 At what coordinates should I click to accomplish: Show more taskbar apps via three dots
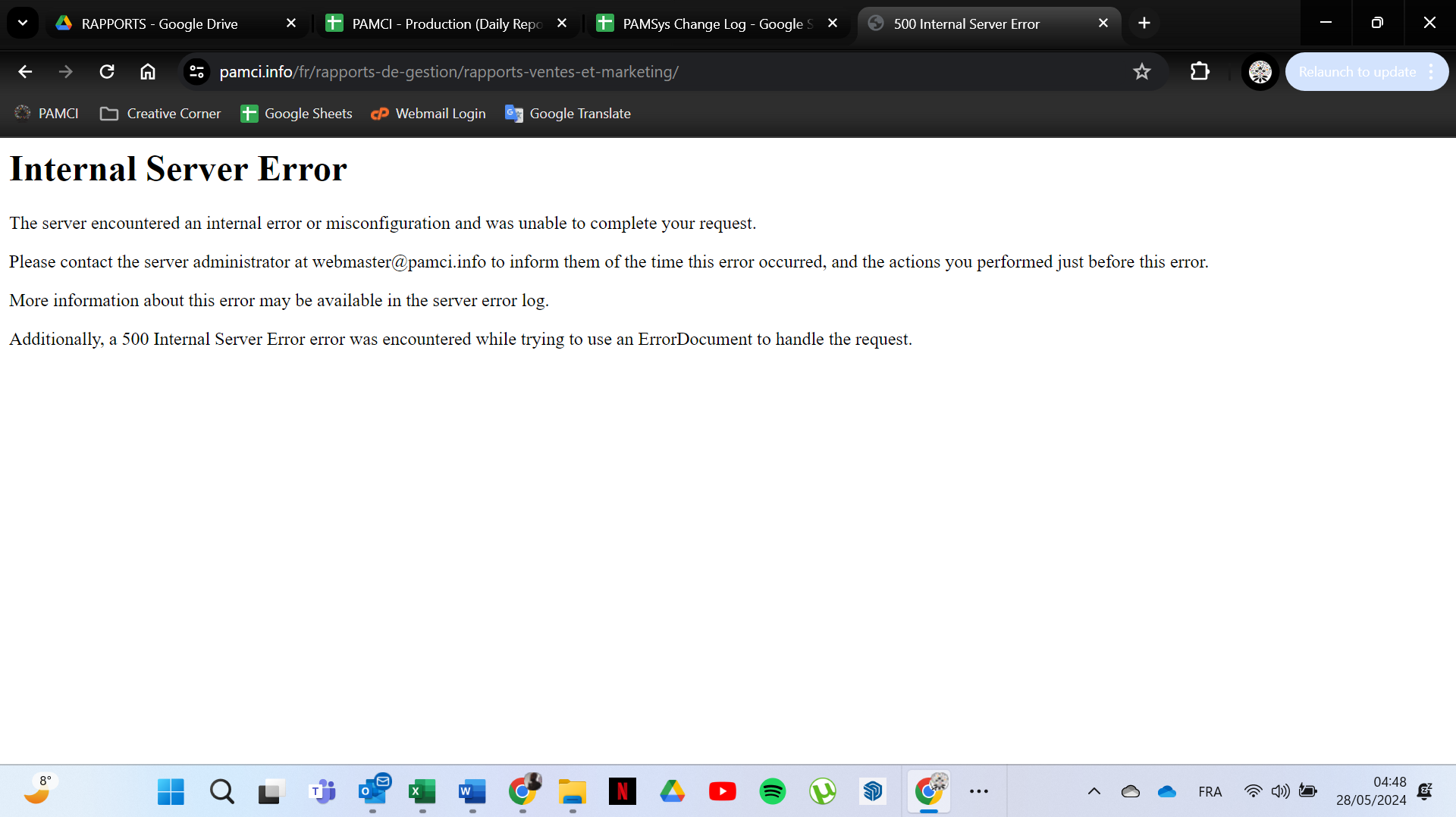coord(979,792)
